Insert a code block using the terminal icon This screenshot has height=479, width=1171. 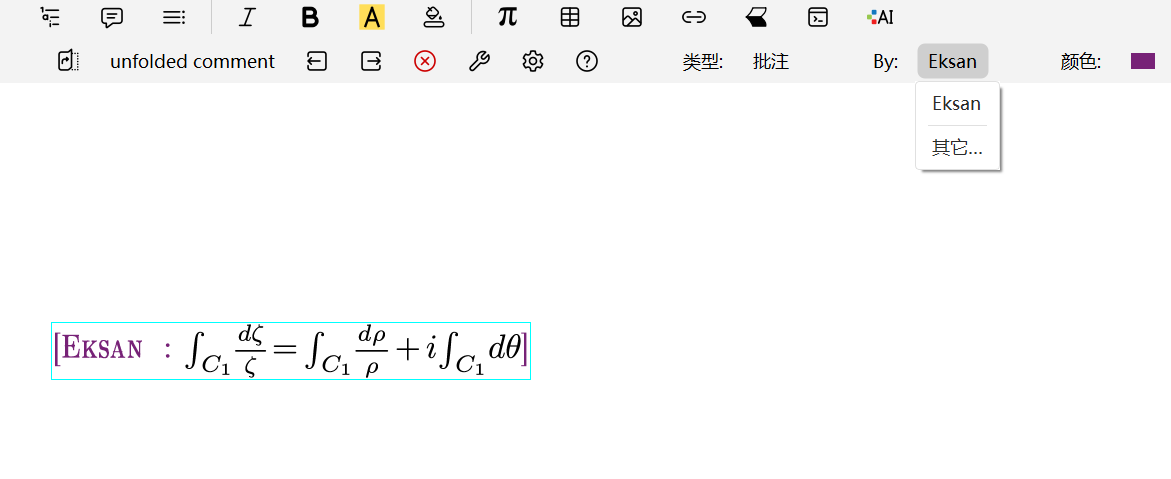point(818,17)
